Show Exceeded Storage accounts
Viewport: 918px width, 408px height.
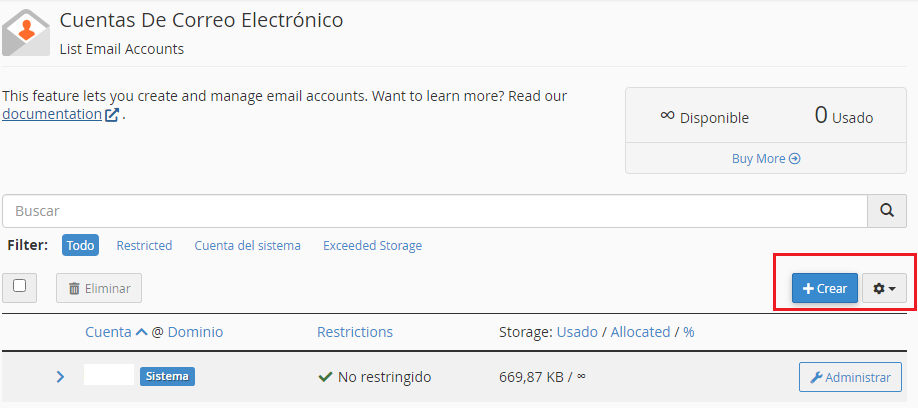[372, 245]
